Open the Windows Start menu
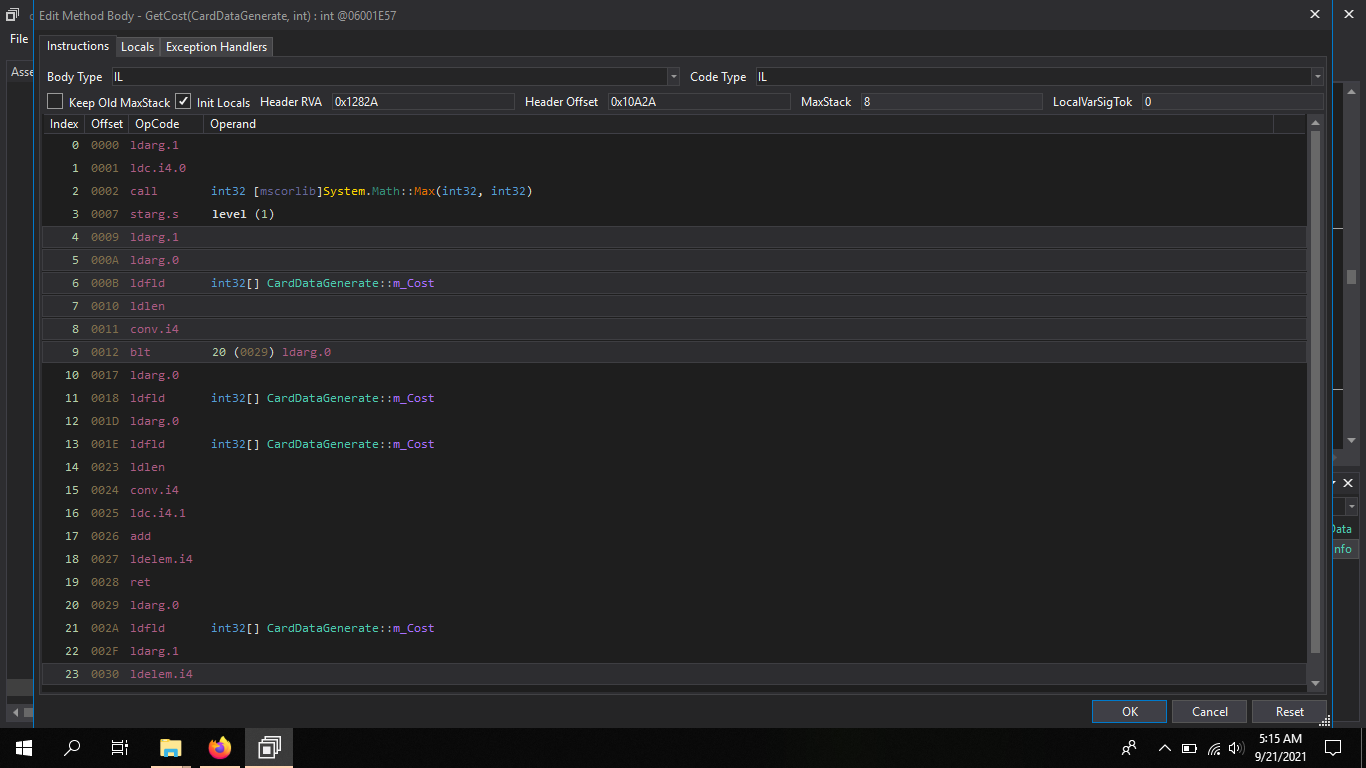 pos(24,748)
